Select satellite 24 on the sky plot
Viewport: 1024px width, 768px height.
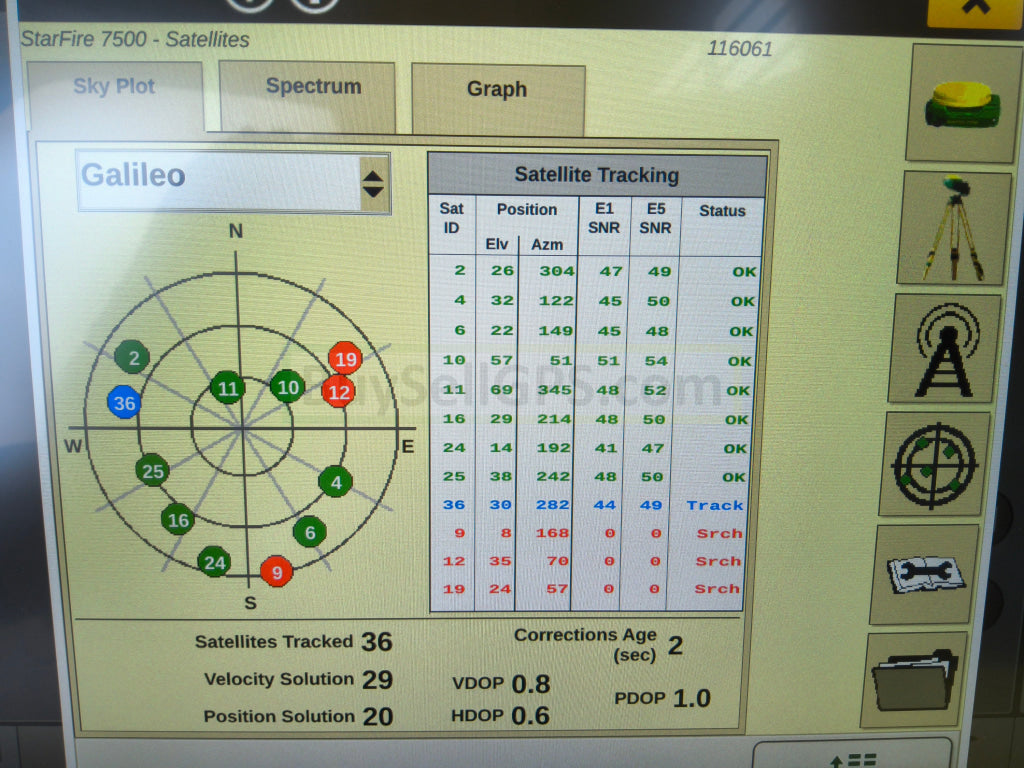(x=214, y=562)
